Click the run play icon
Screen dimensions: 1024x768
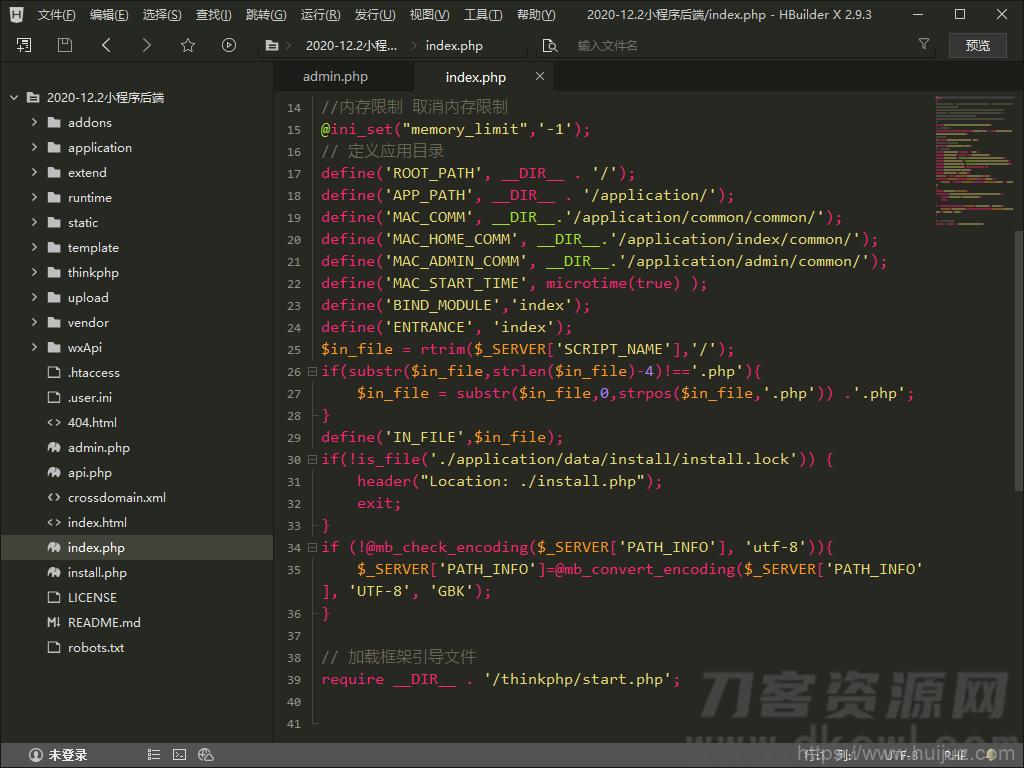coord(229,45)
